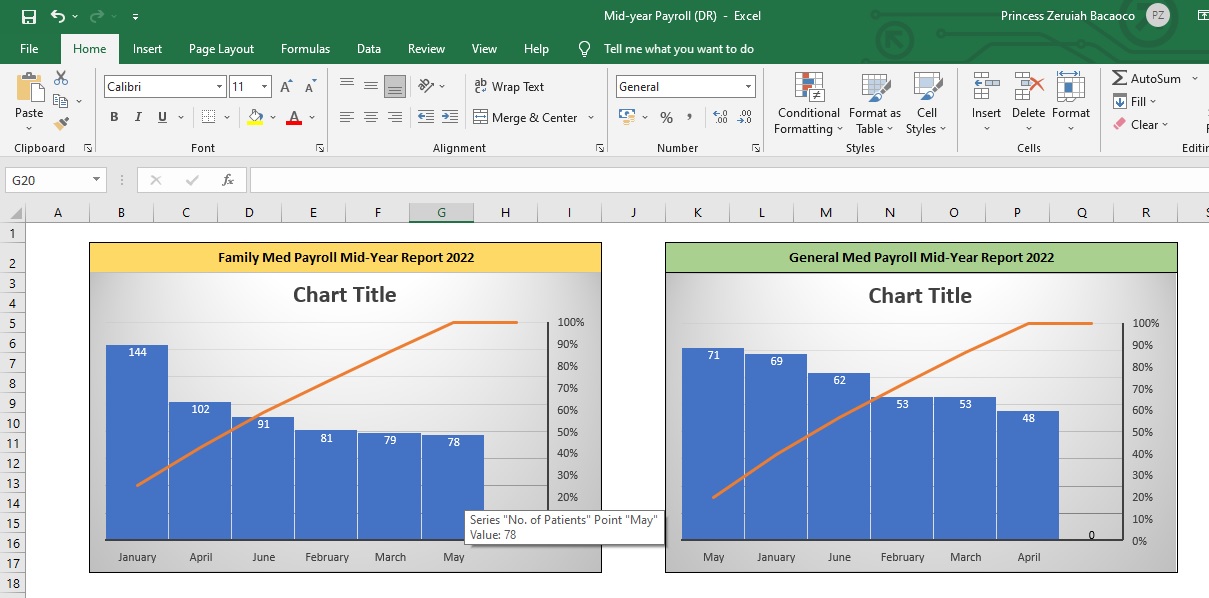This screenshot has height=598, width=1209.
Task: Apply the Borders icon to cells
Action: click(207, 117)
